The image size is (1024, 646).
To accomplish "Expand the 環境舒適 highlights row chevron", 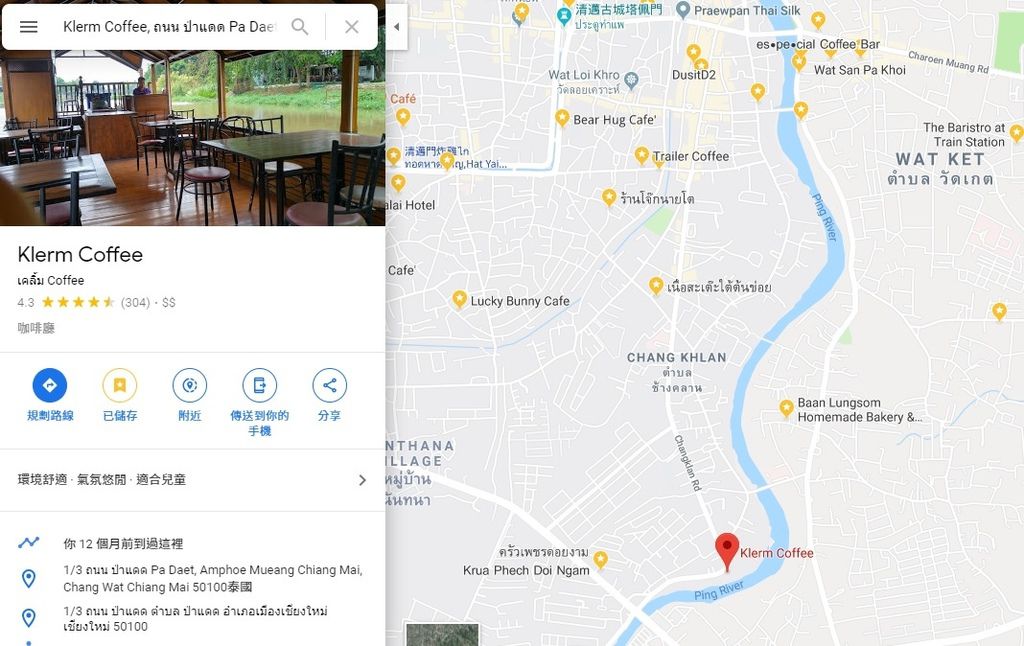I will click(x=362, y=480).
